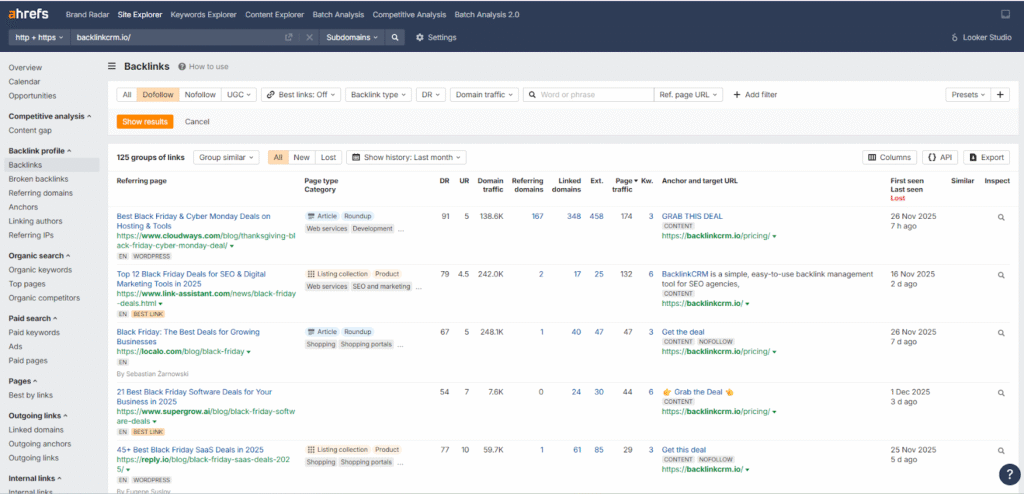Click the Word or phrase search field
Screen dimensions: 1024x494
[x=594, y=95]
